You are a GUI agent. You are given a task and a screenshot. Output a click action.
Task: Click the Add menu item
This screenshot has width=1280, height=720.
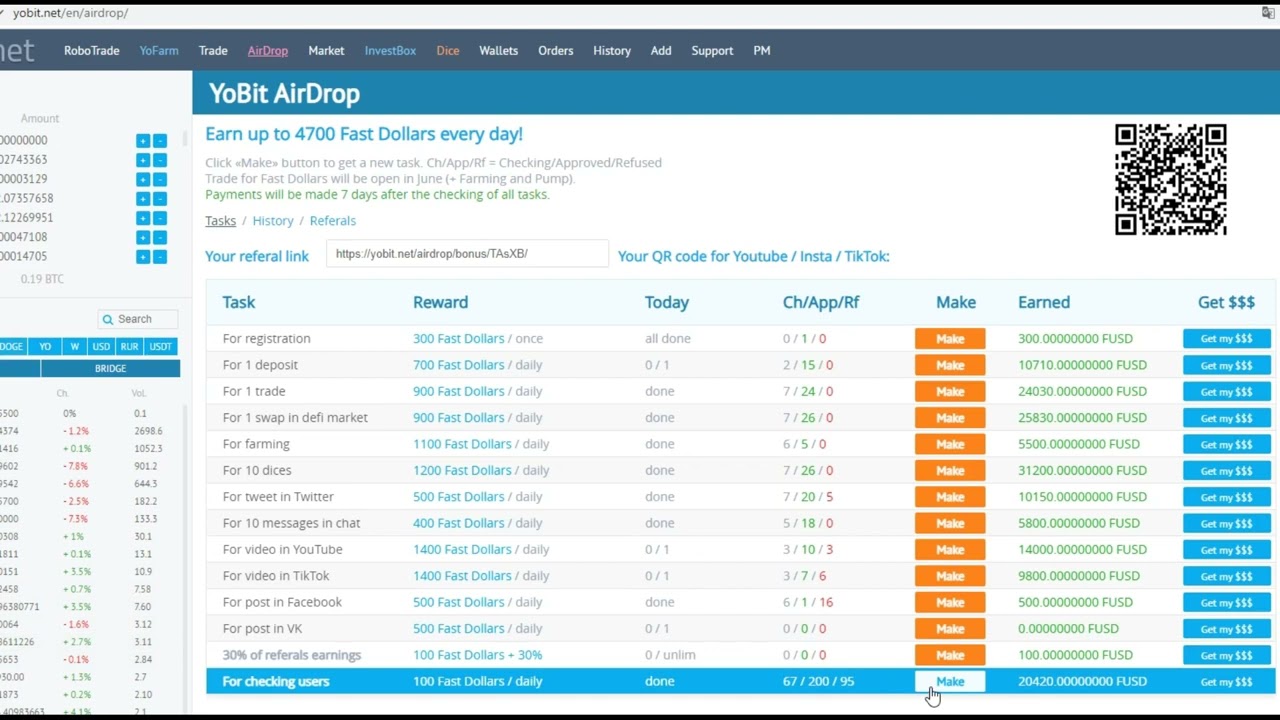(x=661, y=50)
